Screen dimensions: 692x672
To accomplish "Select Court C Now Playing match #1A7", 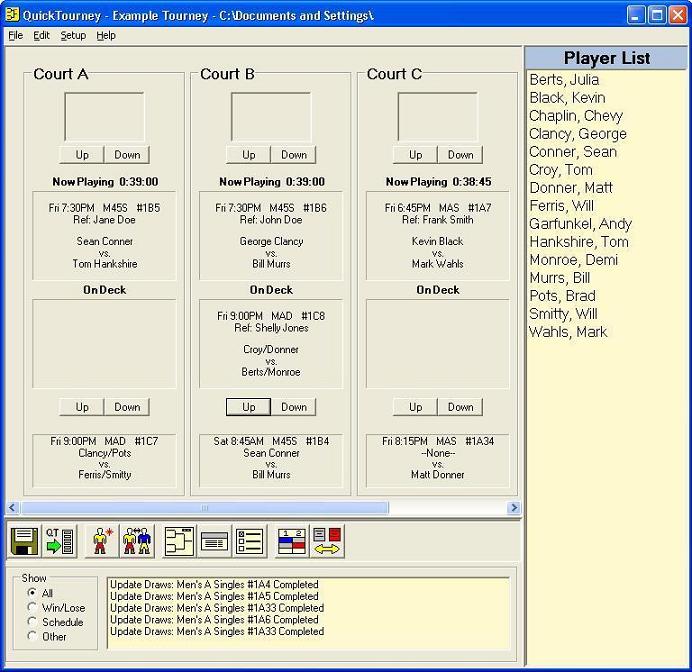I will tap(438, 236).
